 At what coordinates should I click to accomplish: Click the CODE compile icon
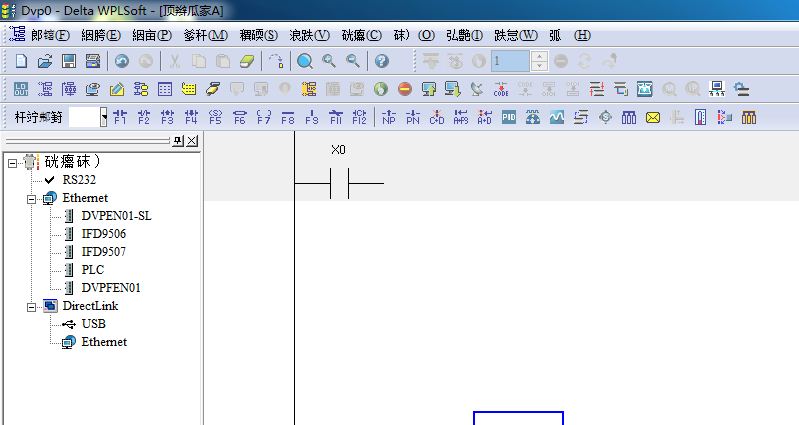(502, 89)
